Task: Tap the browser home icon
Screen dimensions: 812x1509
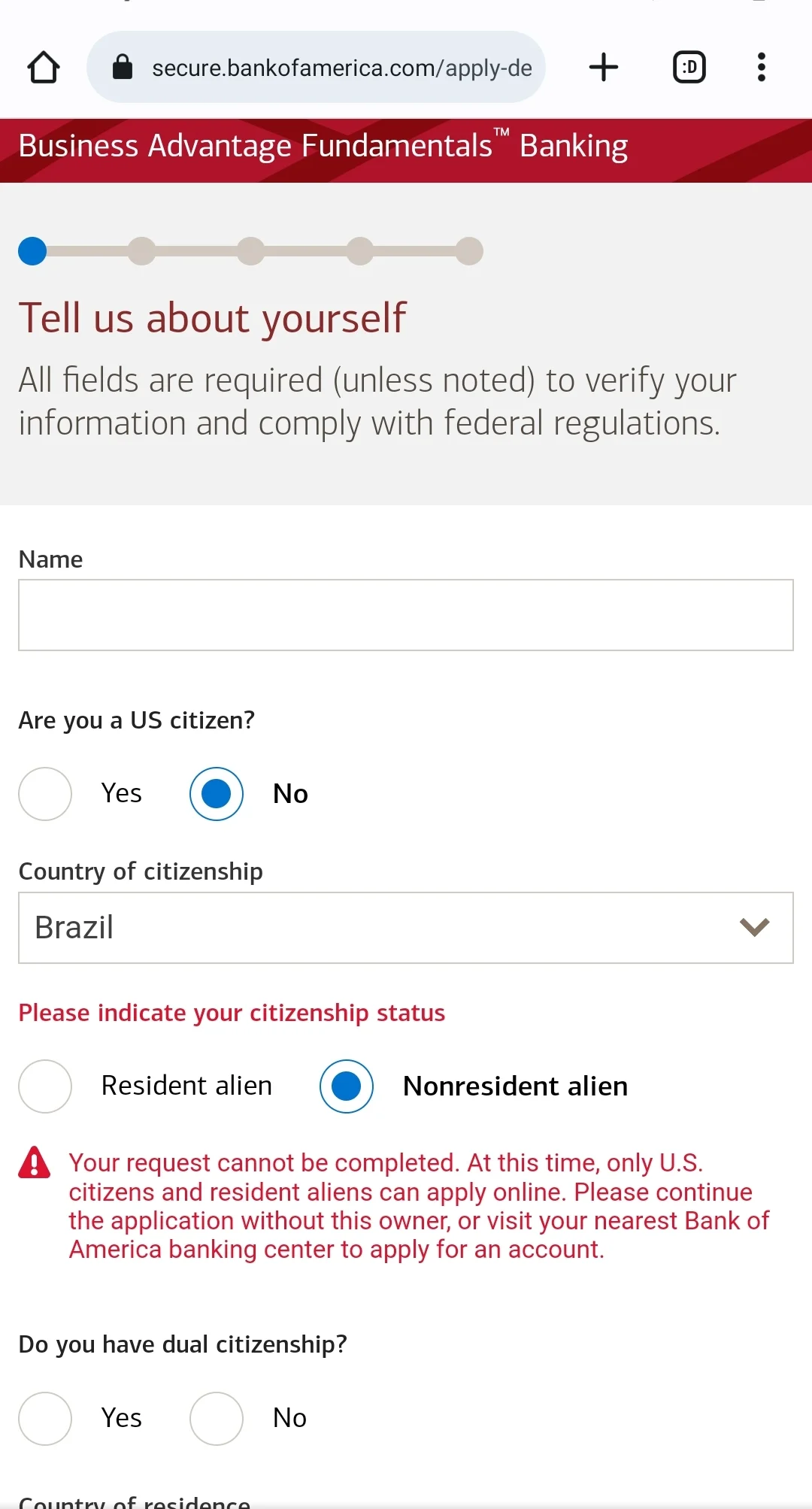Action: [44, 67]
